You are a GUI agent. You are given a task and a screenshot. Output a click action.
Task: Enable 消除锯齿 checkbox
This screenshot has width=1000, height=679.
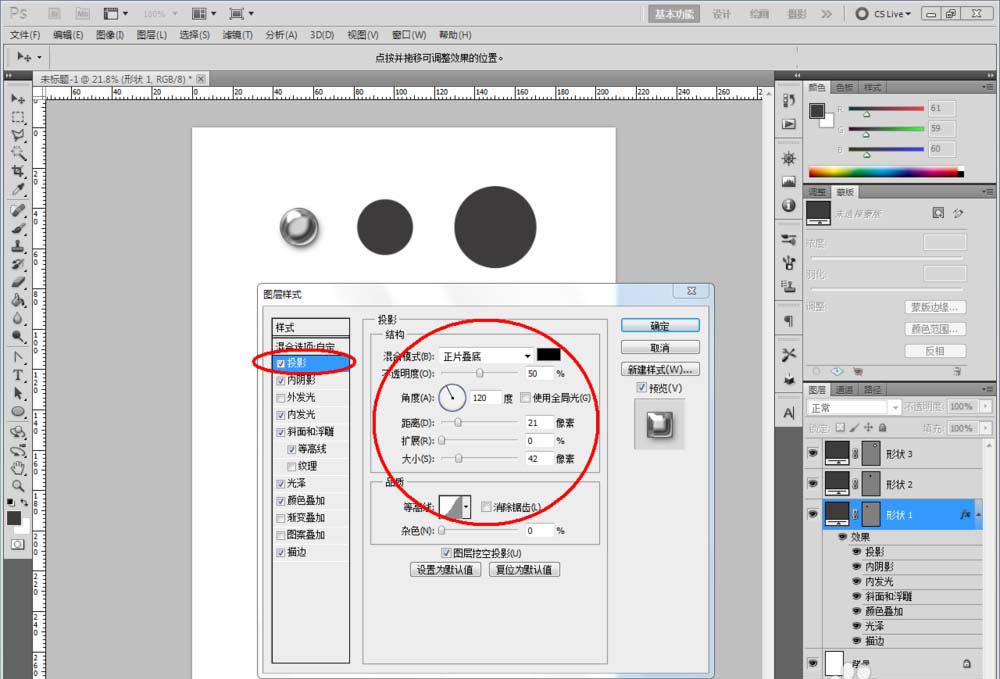(x=486, y=507)
